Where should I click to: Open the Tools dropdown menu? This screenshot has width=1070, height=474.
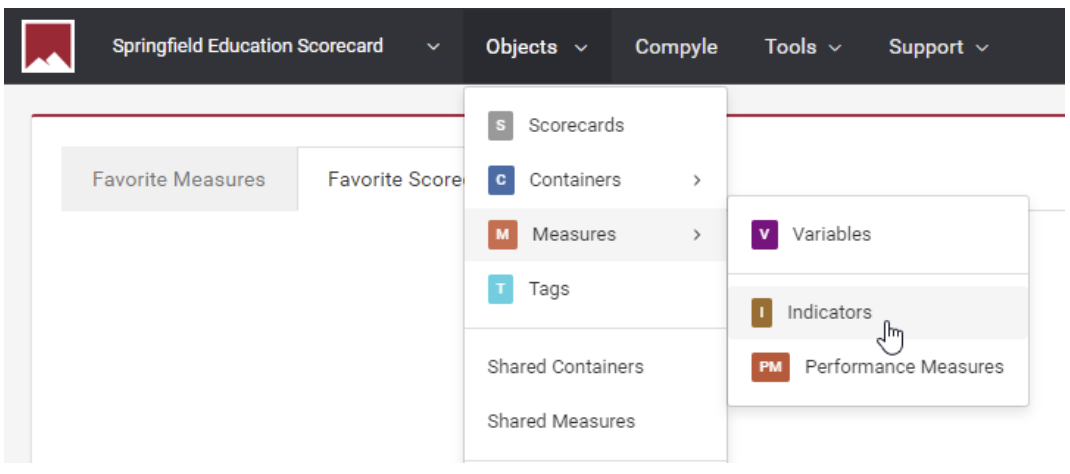click(x=803, y=47)
